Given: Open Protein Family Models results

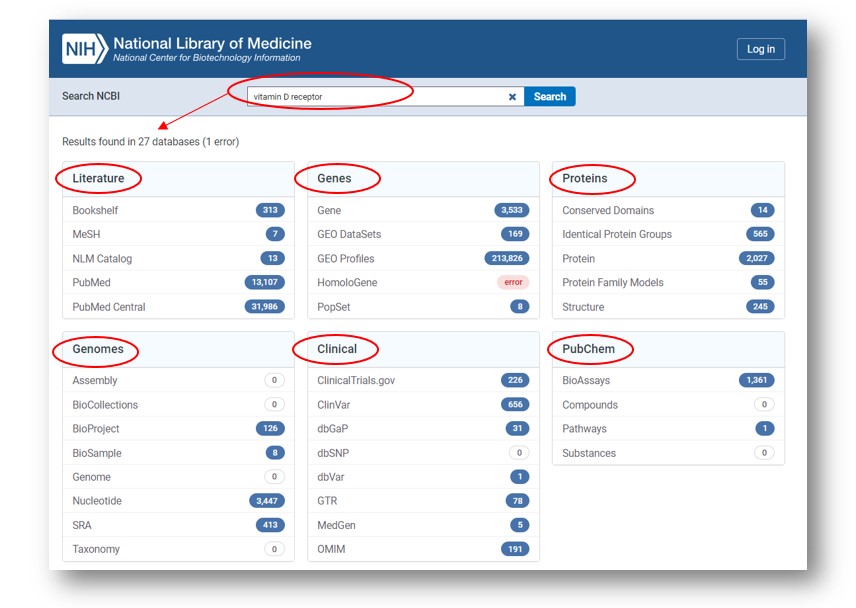Looking at the screenshot, I should [x=668, y=282].
